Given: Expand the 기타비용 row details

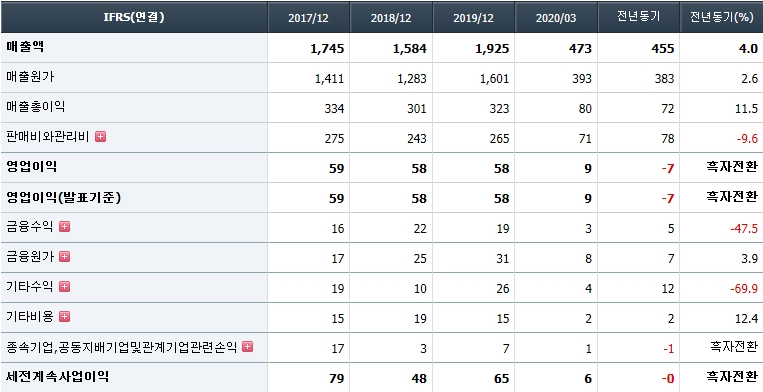Looking at the screenshot, I should (x=65, y=317).
